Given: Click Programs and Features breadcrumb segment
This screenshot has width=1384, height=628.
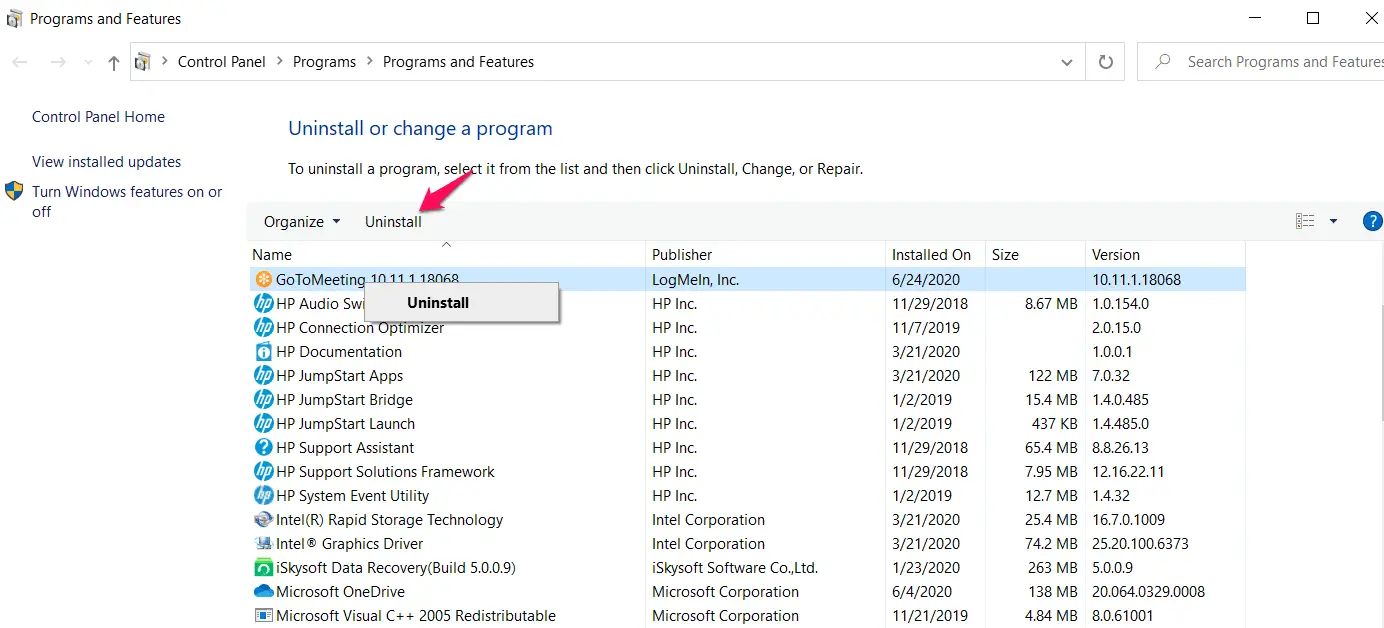Looking at the screenshot, I should click(x=458, y=62).
